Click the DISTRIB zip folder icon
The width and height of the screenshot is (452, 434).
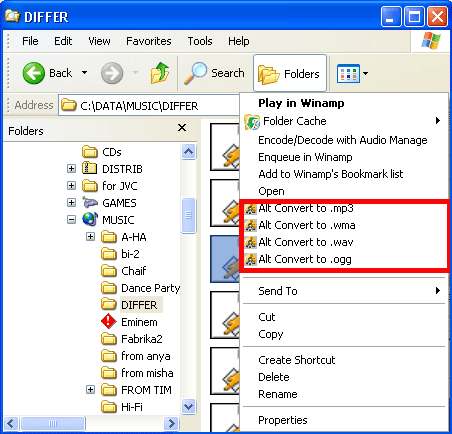pyautogui.click(x=89, y=168)
